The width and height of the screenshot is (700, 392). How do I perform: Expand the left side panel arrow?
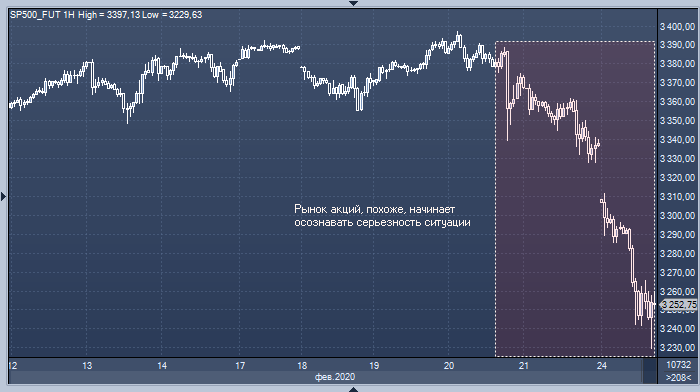tap(4, 196)
